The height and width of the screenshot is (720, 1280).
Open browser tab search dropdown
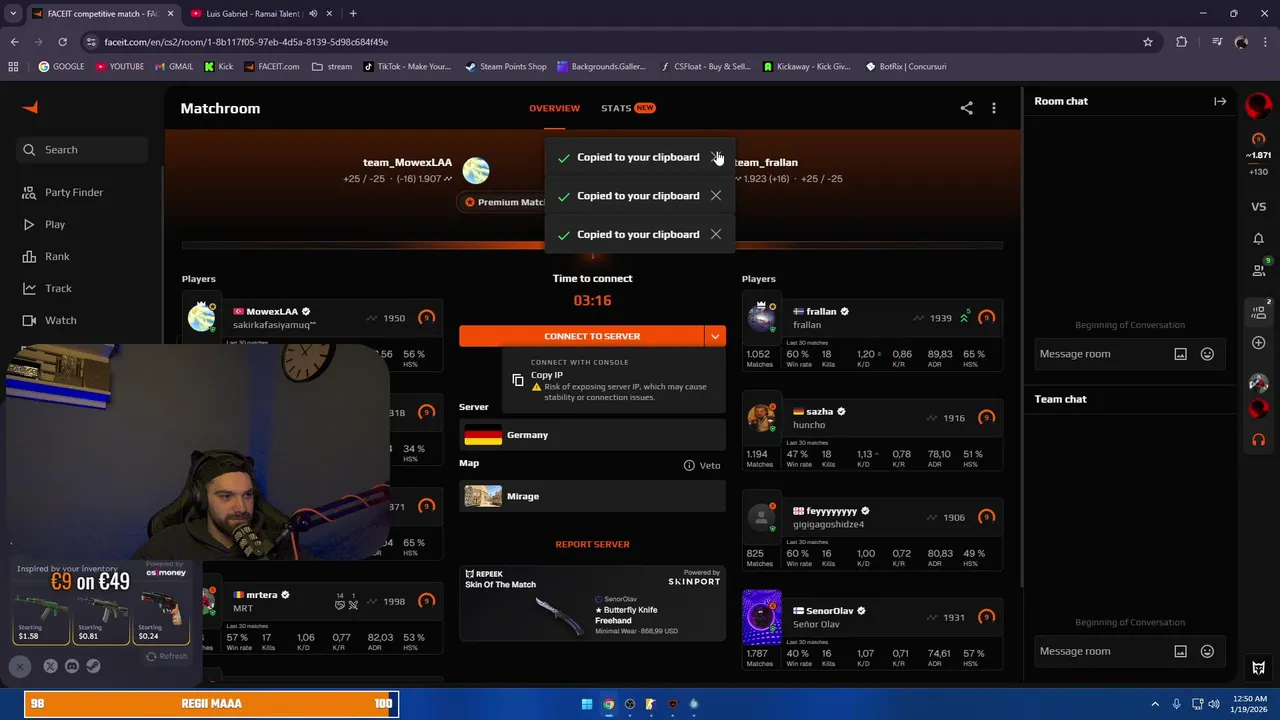tap(13, 13)
